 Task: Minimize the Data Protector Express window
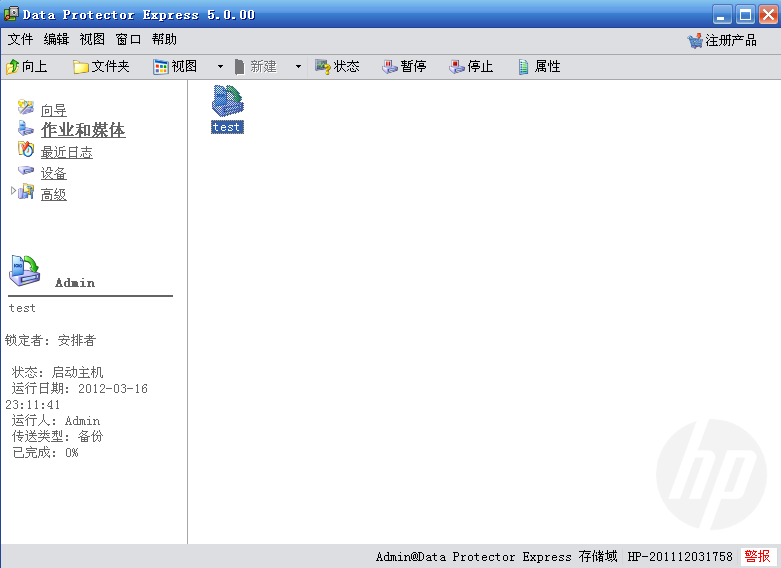pyautogui.click(x=721, y=14)
